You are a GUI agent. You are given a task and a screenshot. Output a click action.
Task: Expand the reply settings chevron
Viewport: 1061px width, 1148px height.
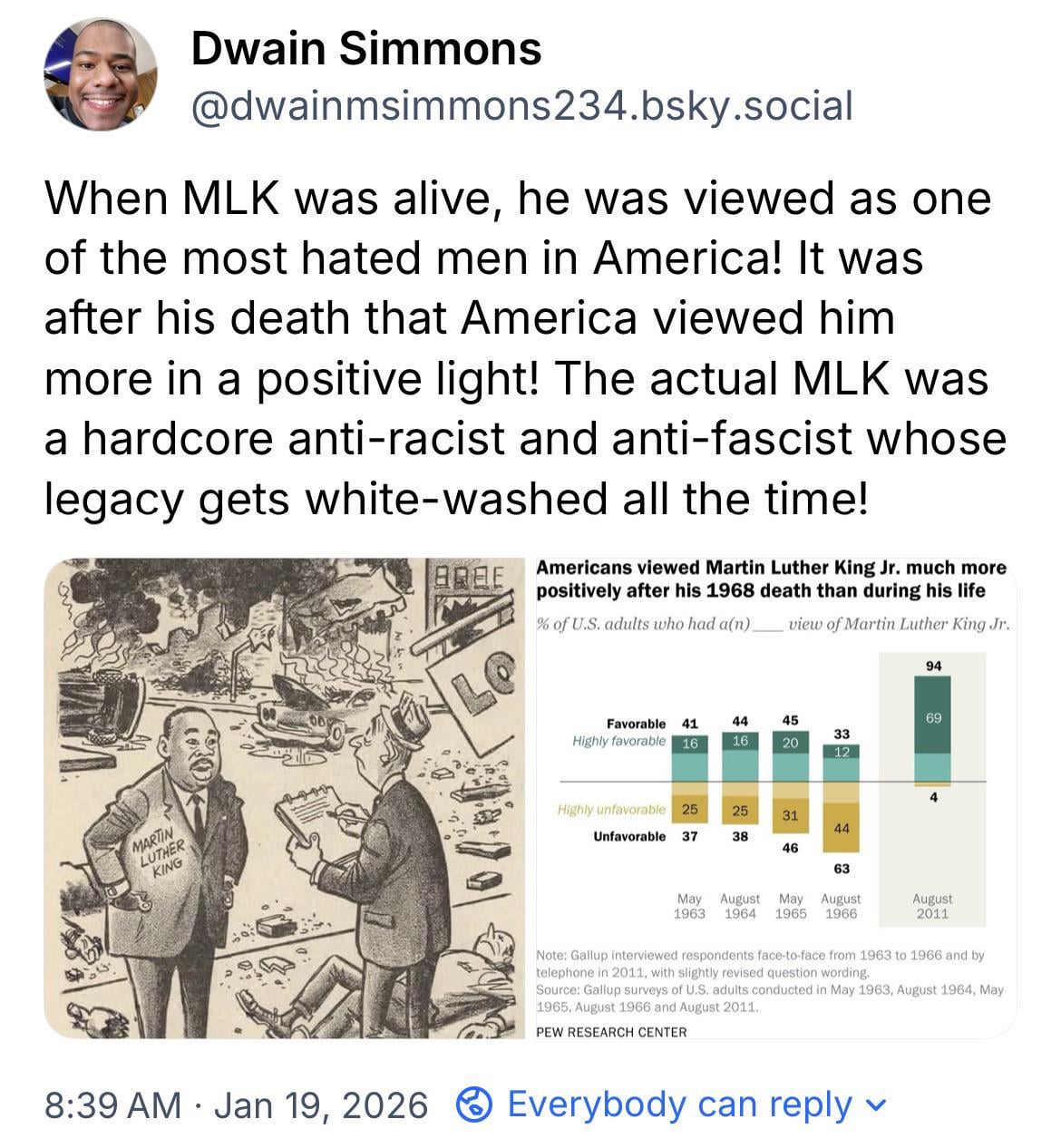[x=875, y=1104]
